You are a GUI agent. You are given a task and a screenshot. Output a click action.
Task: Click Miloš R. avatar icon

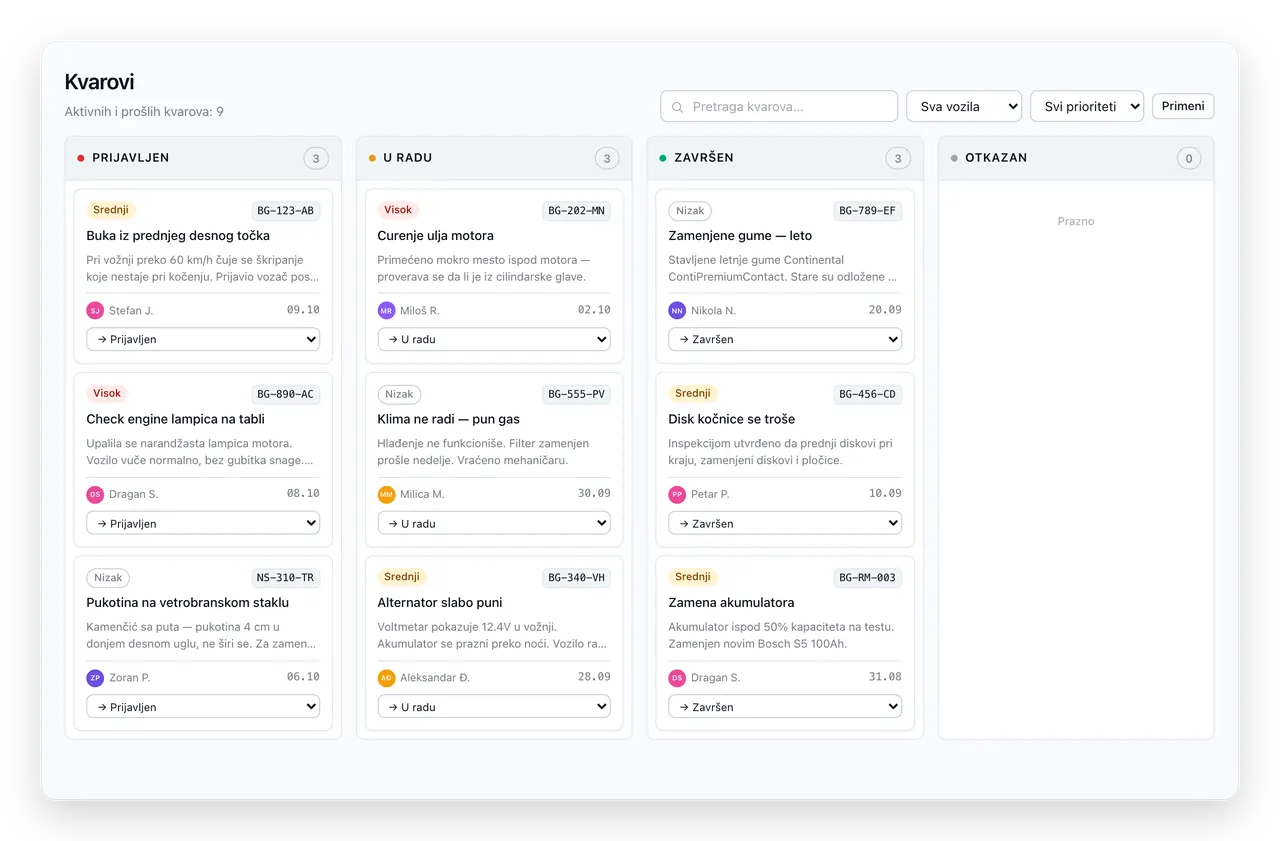[x=386, y=311]
